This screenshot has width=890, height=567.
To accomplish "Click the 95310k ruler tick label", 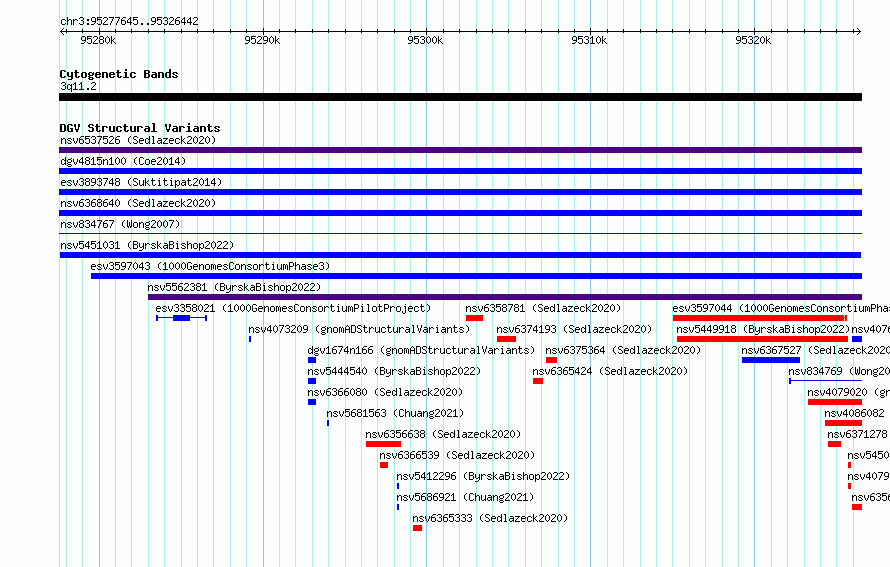I will pos(589,40).
